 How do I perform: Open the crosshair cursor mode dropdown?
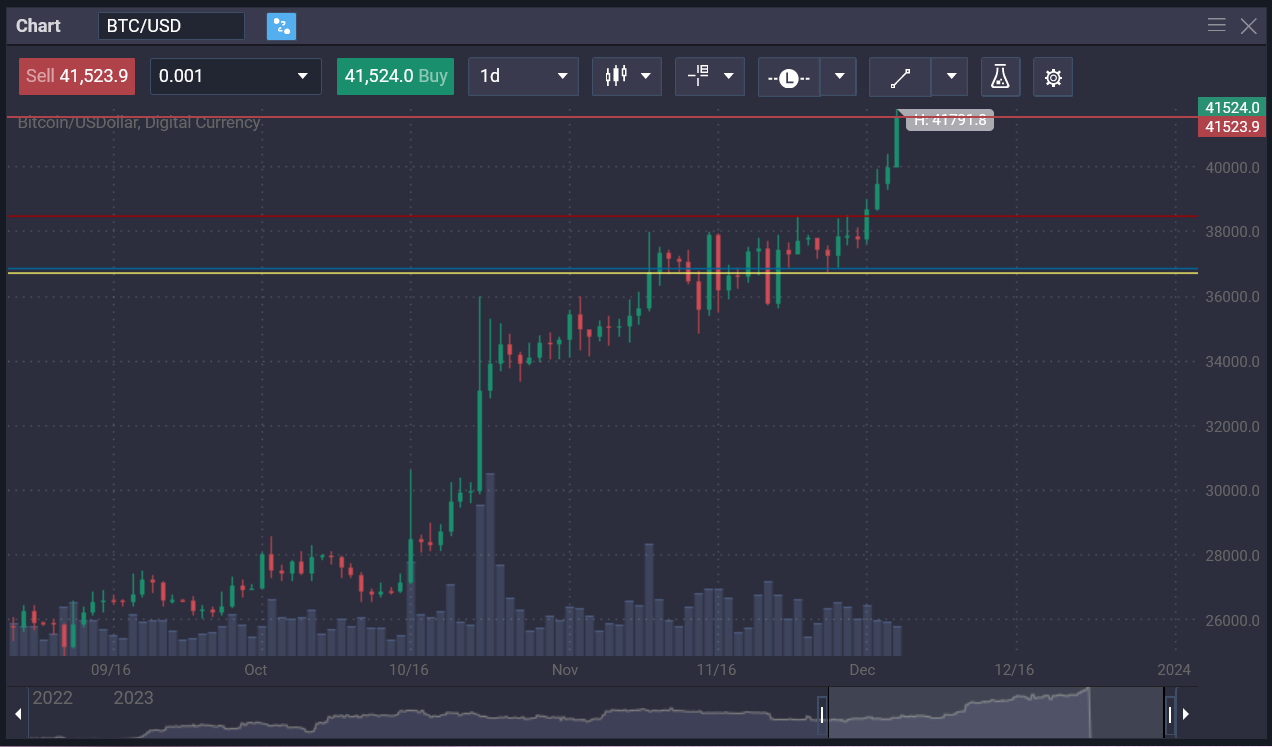click(710, 76)
